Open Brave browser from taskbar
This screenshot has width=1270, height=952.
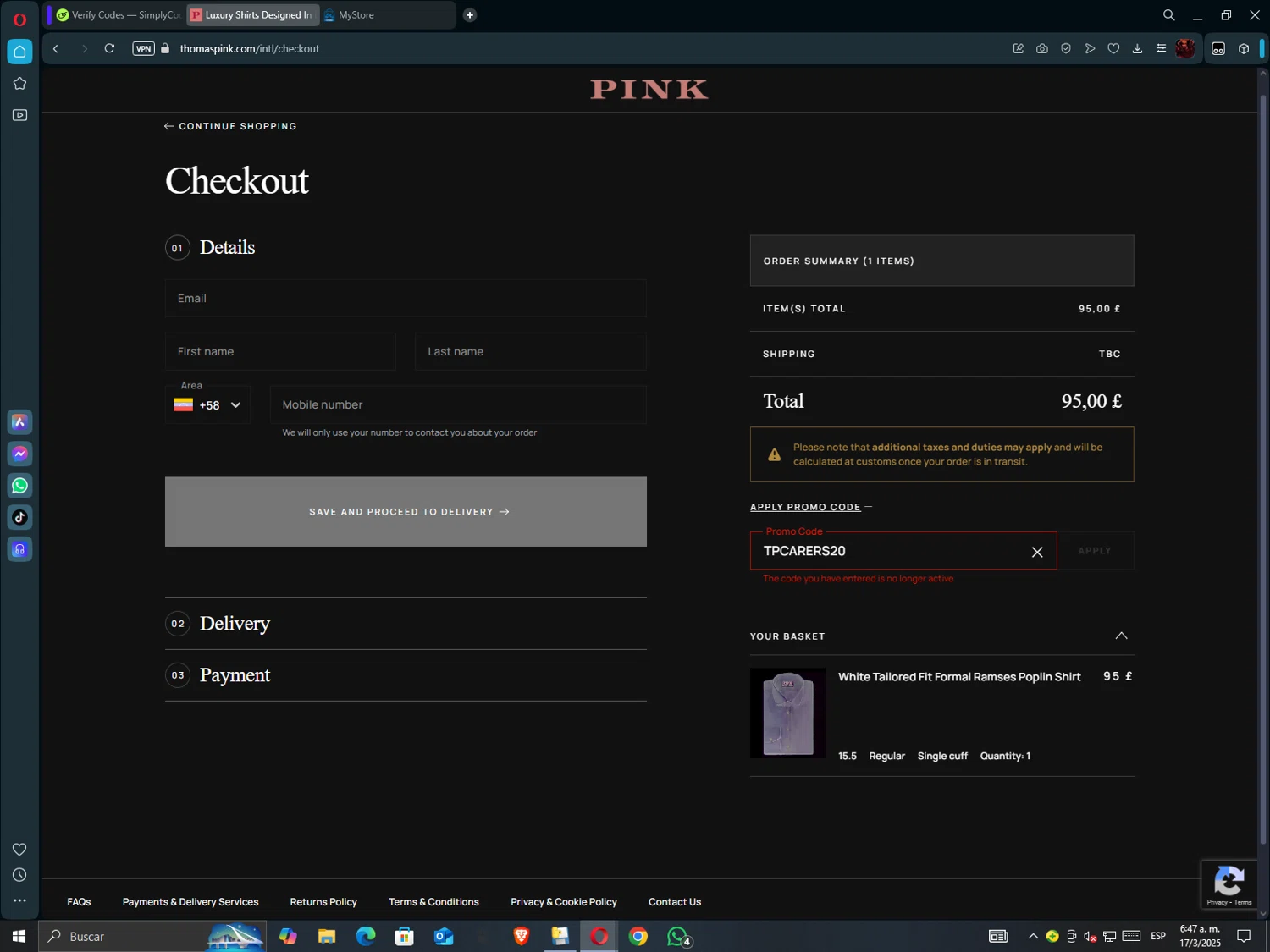click(522, 936)
